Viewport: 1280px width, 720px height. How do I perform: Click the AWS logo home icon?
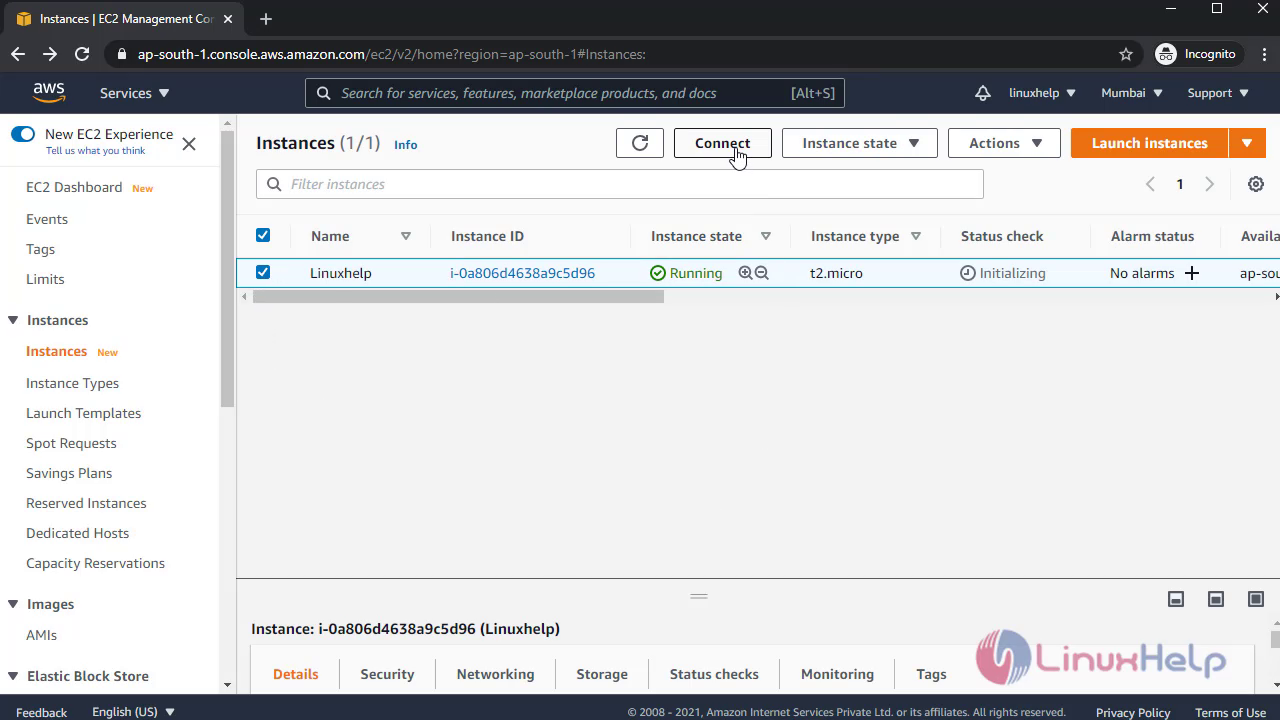coord(48,92)
